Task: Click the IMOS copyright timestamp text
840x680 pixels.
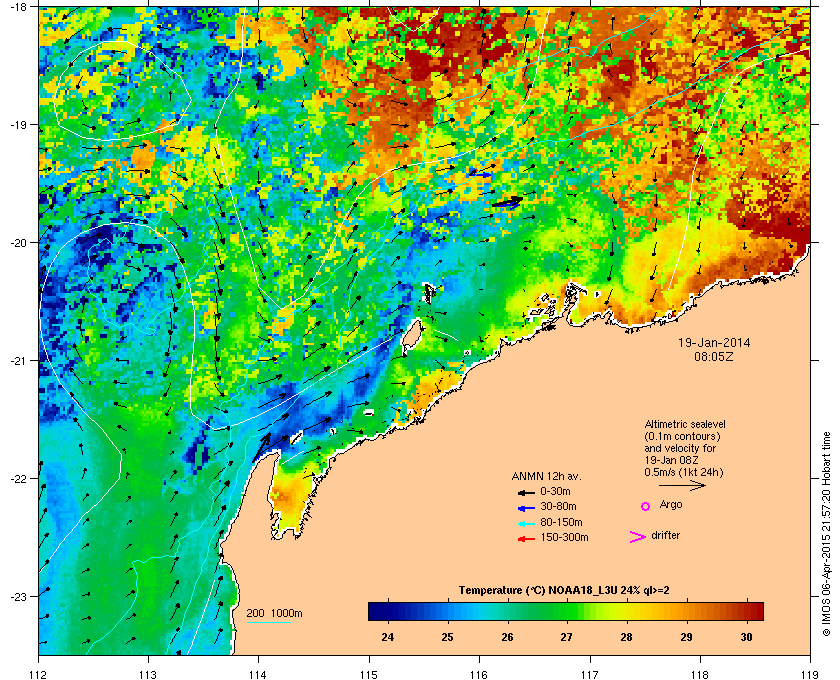Action: pyautogui.click(x=826, y=536)
